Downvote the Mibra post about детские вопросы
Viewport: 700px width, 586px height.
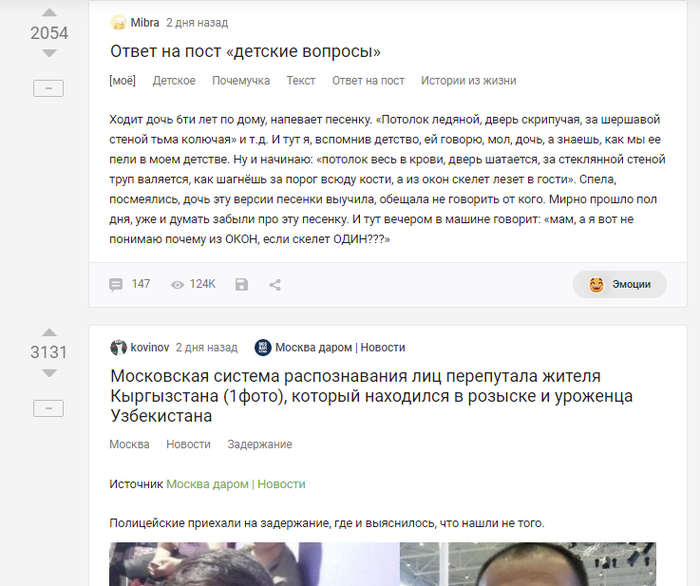[x=49, y=53]
